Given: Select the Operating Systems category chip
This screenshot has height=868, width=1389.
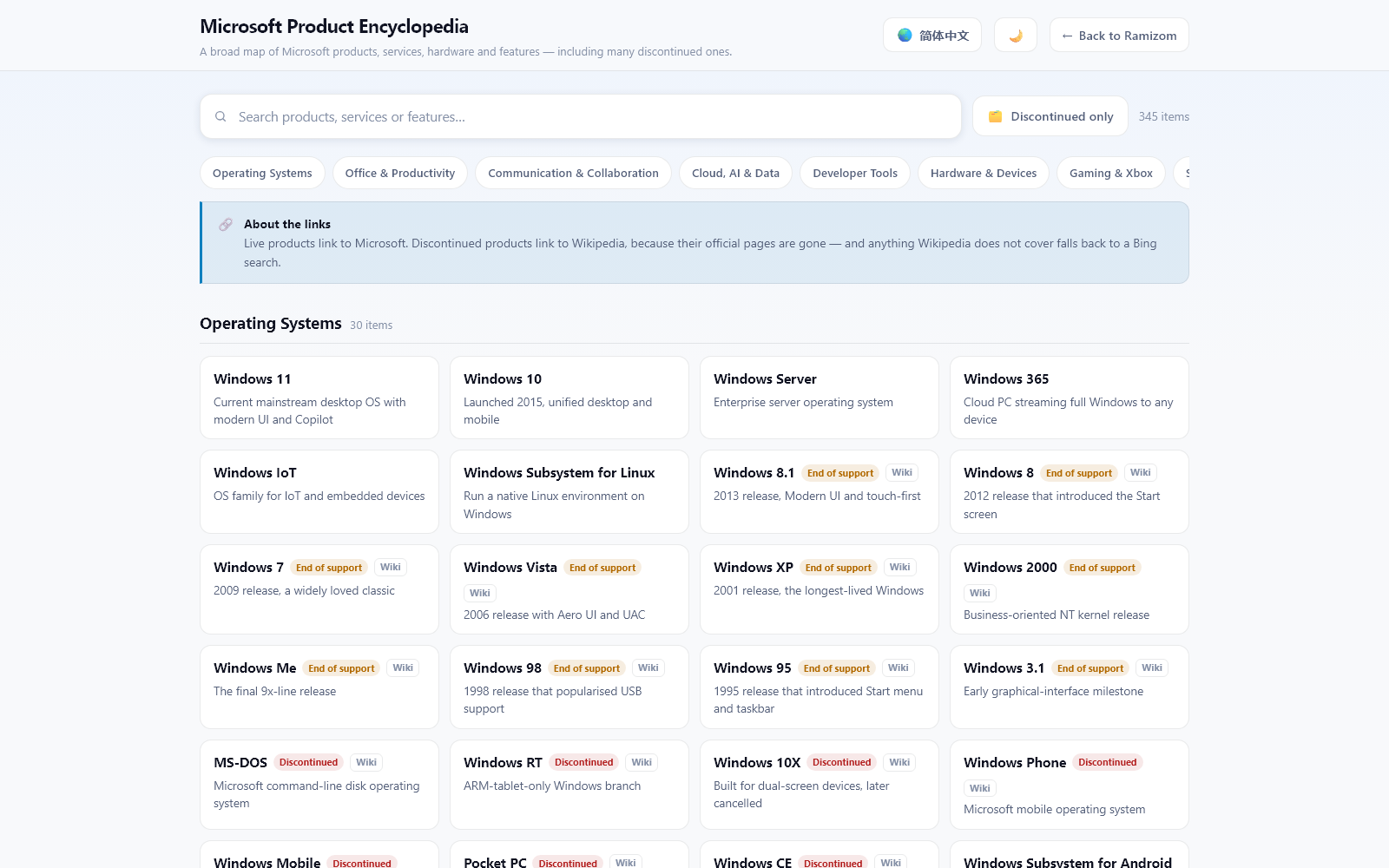Looking at the screenshot, I should tap(262, 173).
